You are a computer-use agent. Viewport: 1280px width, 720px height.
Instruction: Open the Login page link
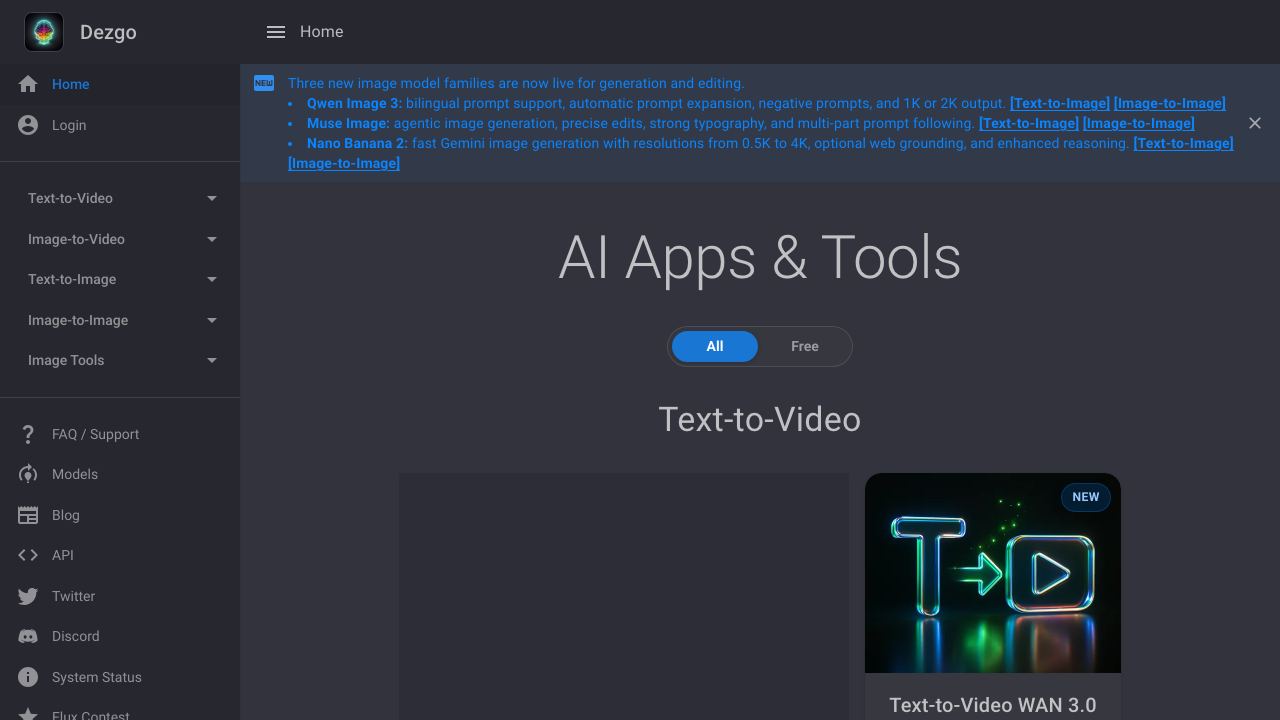point(120,125)
